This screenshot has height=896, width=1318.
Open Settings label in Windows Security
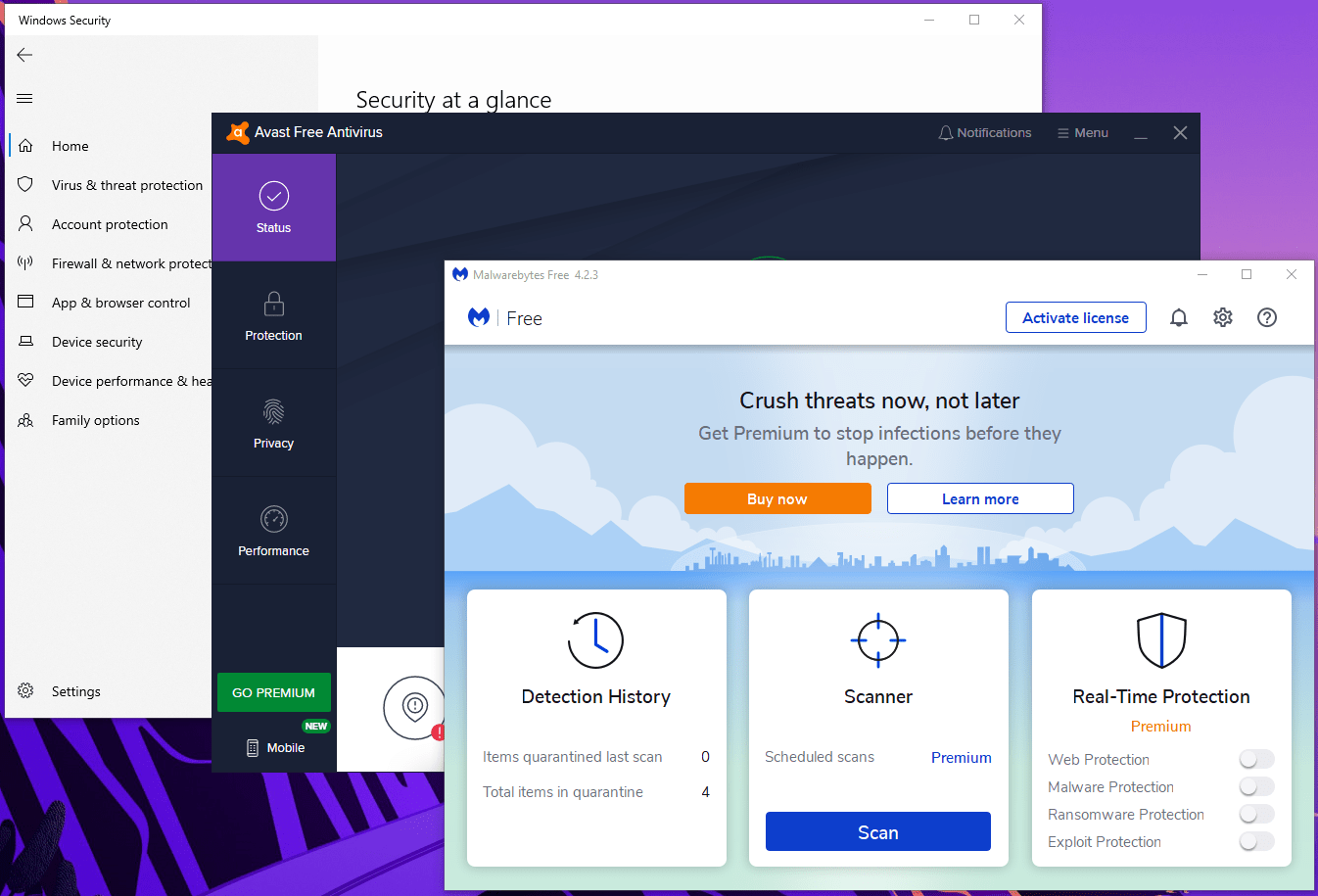point(76,691)
